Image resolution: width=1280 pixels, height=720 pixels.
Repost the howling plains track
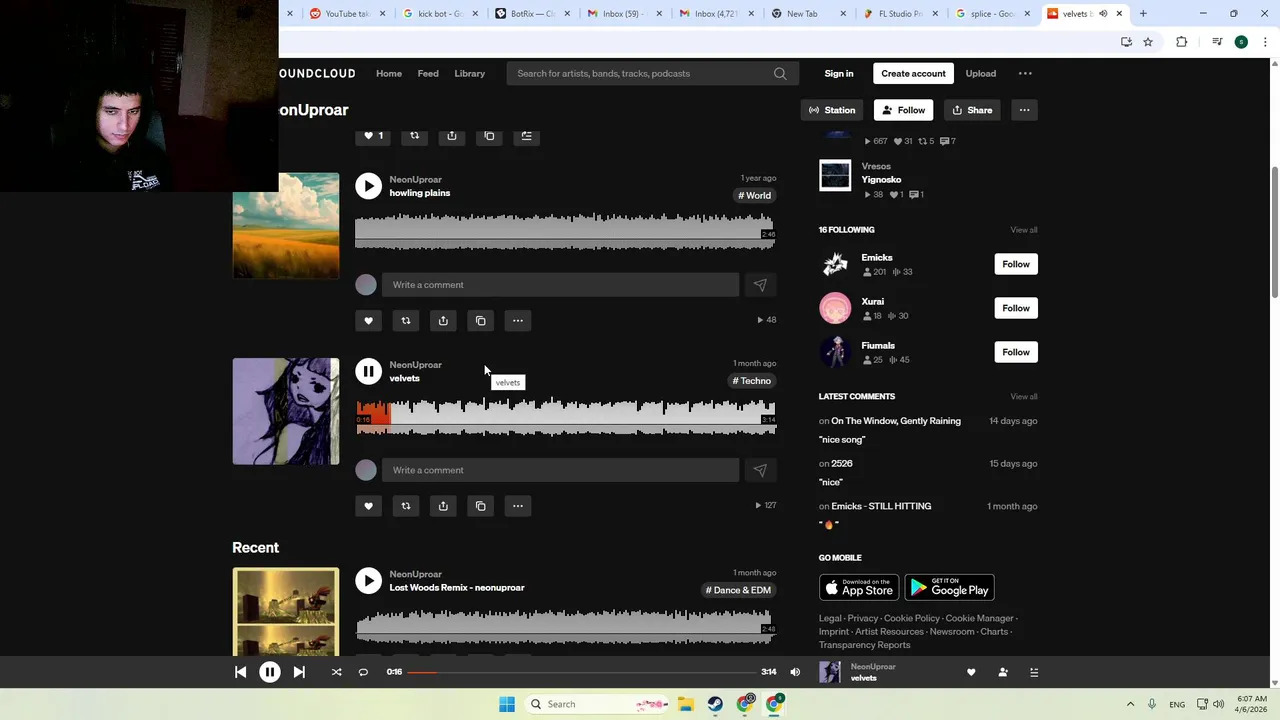[x=406, y=321]
